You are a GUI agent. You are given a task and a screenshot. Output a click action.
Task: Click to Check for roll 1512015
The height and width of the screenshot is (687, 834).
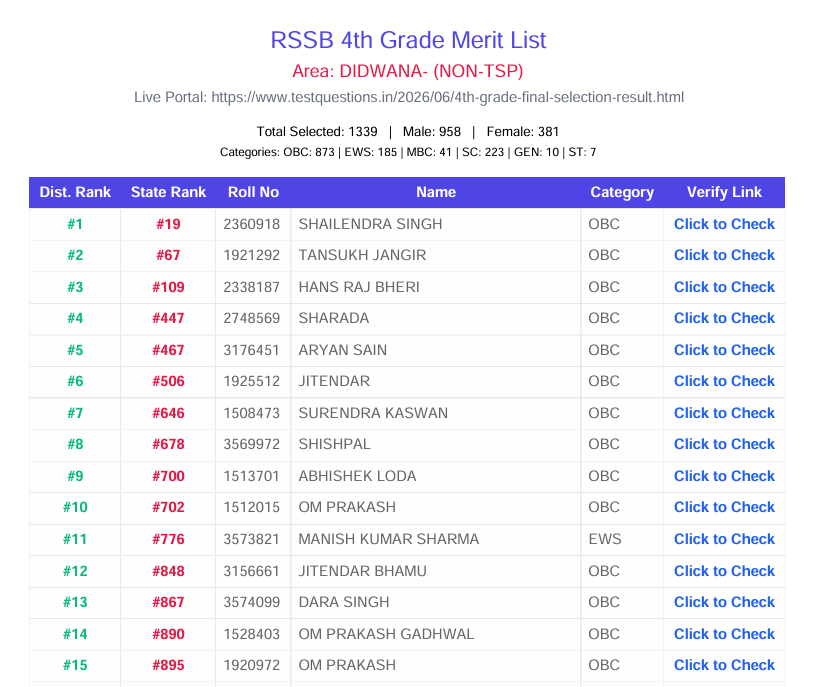pos(724,507)
